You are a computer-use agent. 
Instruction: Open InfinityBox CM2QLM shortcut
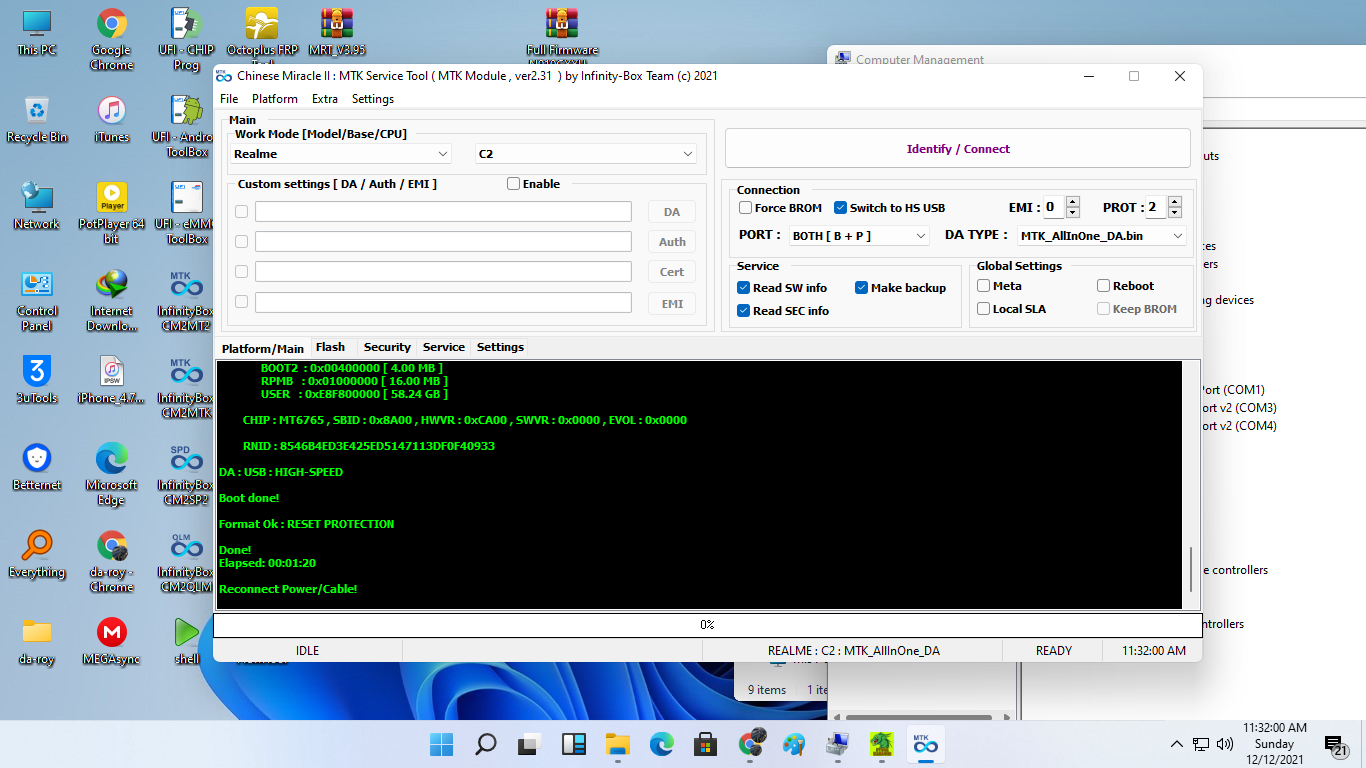[x=186, y=562]
